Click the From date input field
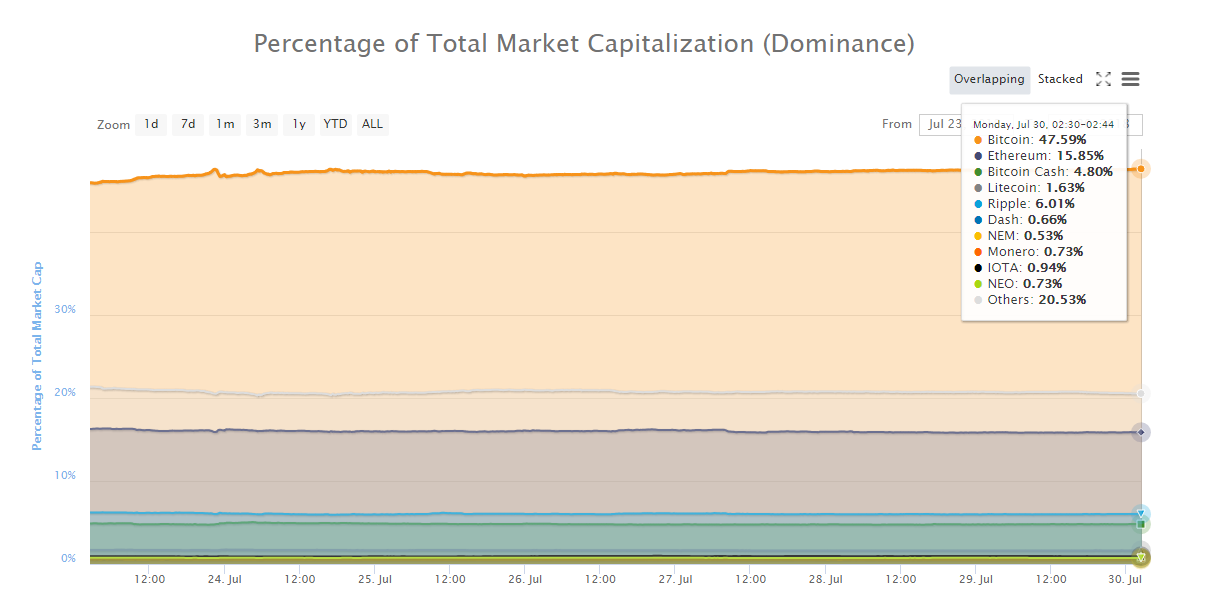1213x598 pixels. pyautogui.click(x=940, y=124)
